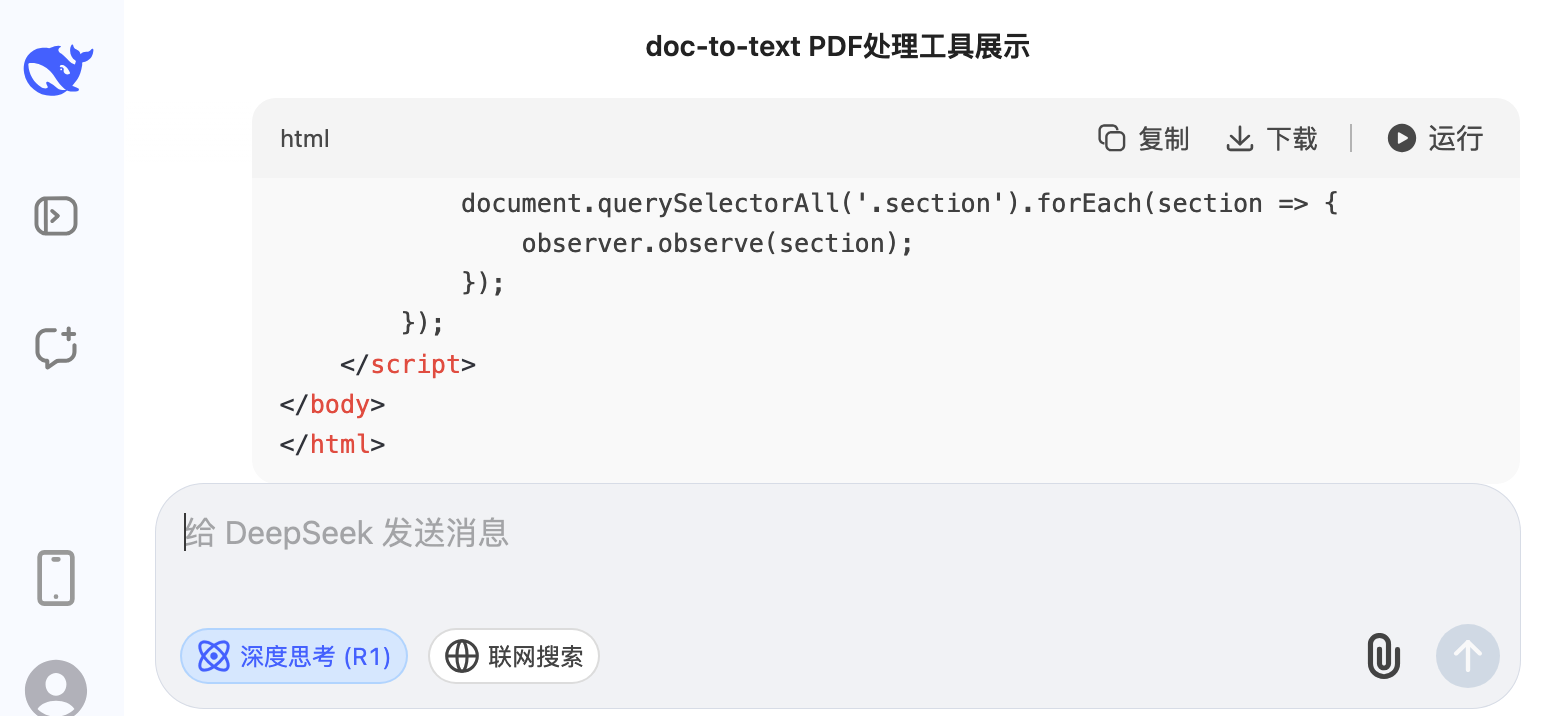
Task: Start a new chat via the bubble-plus icon
Action: (x=56, y=347)
